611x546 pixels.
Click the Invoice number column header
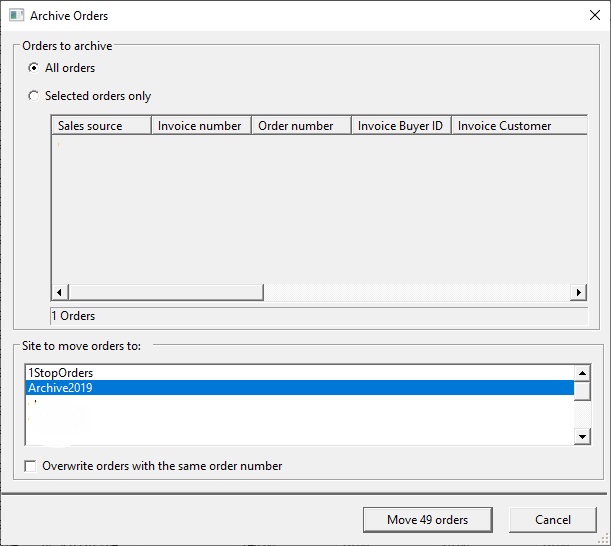201,125
